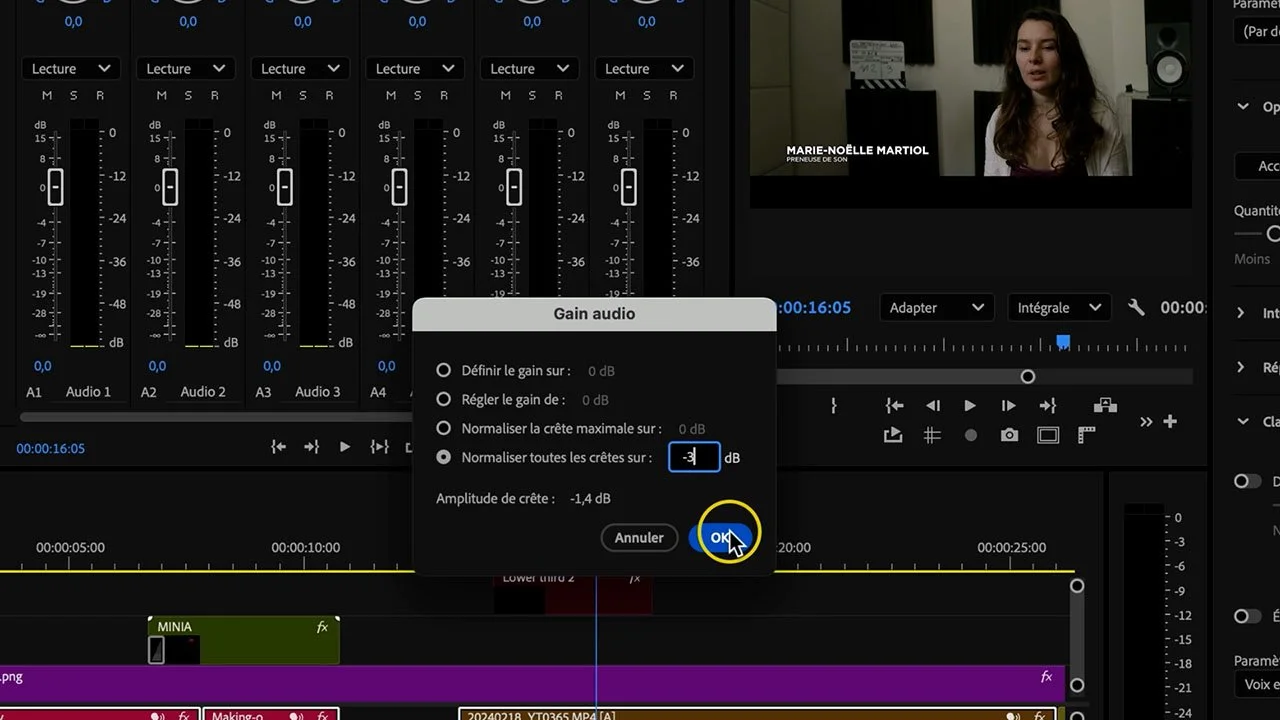Viewport: 1280px width, 720px height.
Task: Open Lecture automation dropdown for Audio 2
Action: pos(186,69)
